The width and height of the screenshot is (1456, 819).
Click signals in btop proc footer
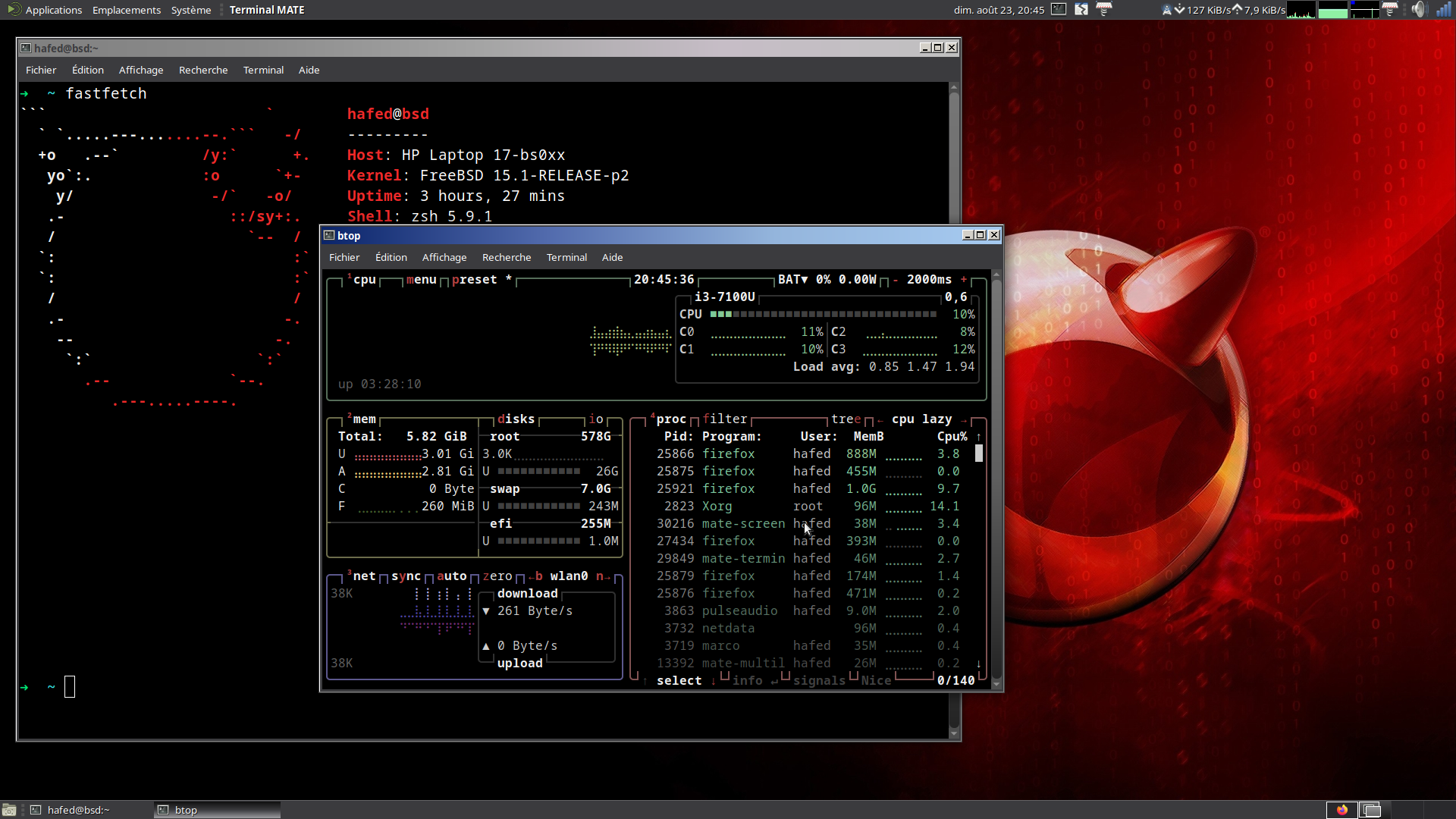(820, 681)
